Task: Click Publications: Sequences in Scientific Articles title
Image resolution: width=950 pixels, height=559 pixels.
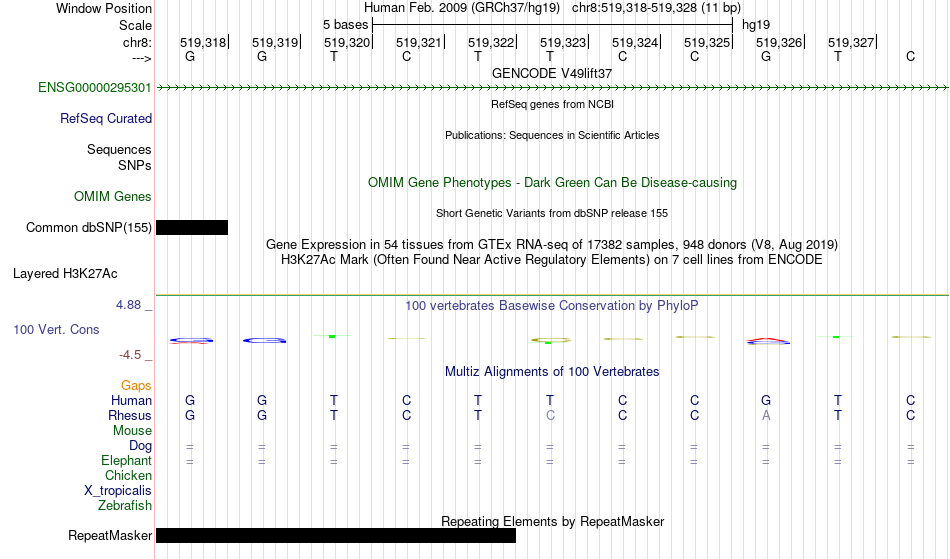Action: [x=552, y=135]
